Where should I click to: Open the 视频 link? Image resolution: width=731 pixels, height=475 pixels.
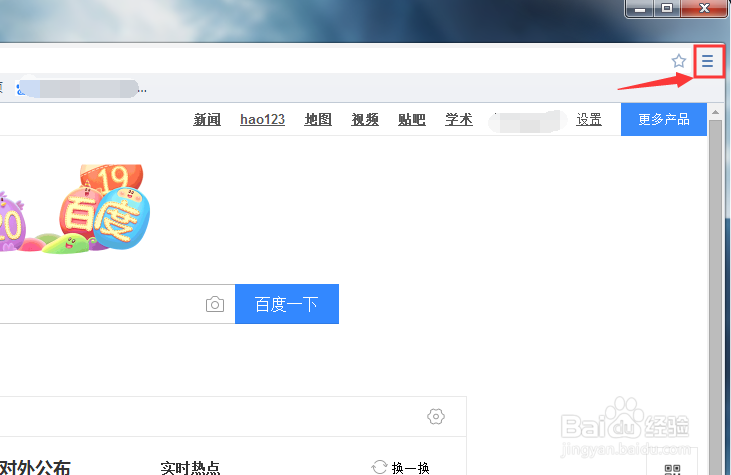tap(365, 119)
